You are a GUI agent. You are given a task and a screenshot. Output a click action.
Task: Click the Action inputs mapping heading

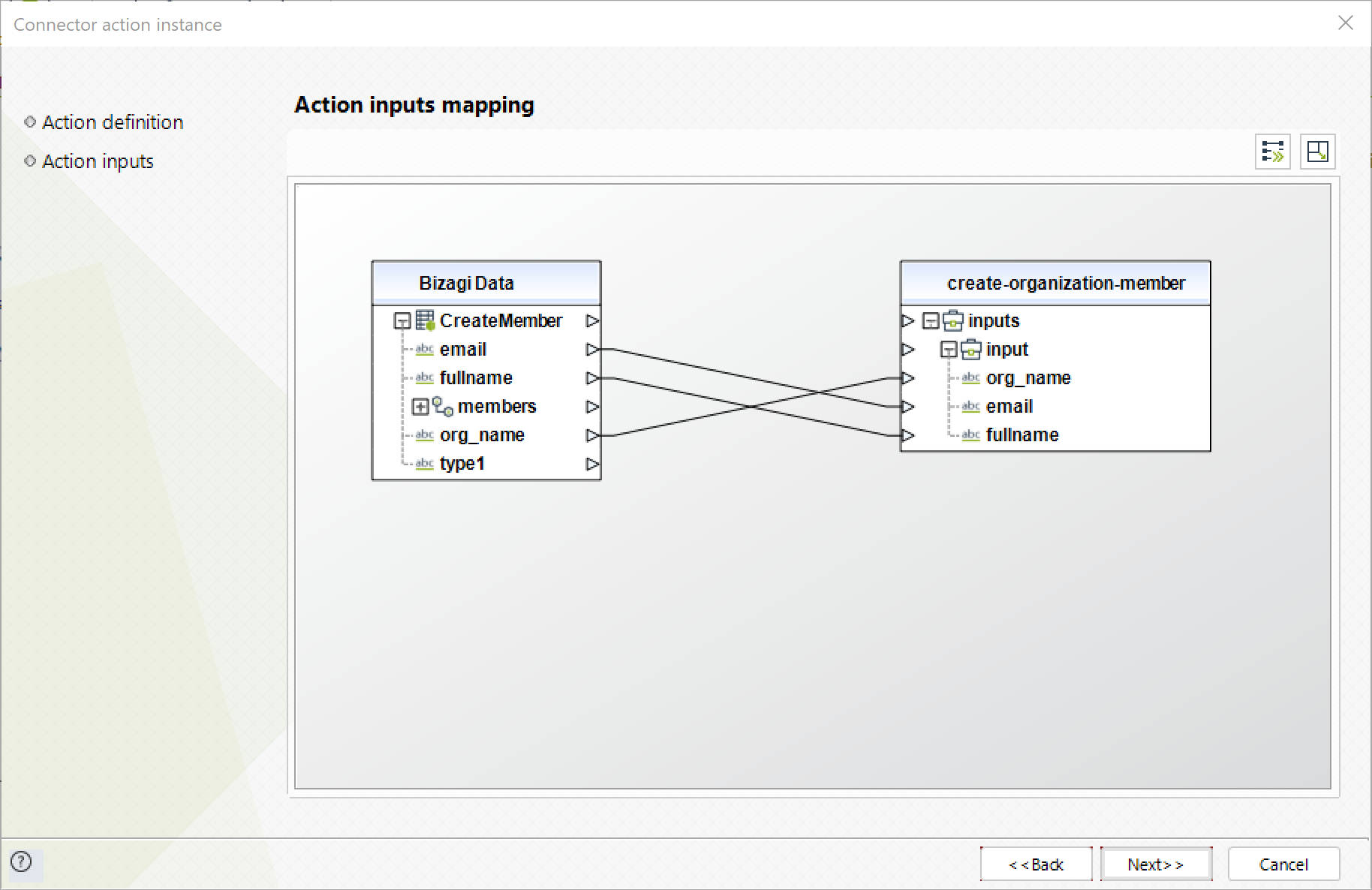click(414, 105)
